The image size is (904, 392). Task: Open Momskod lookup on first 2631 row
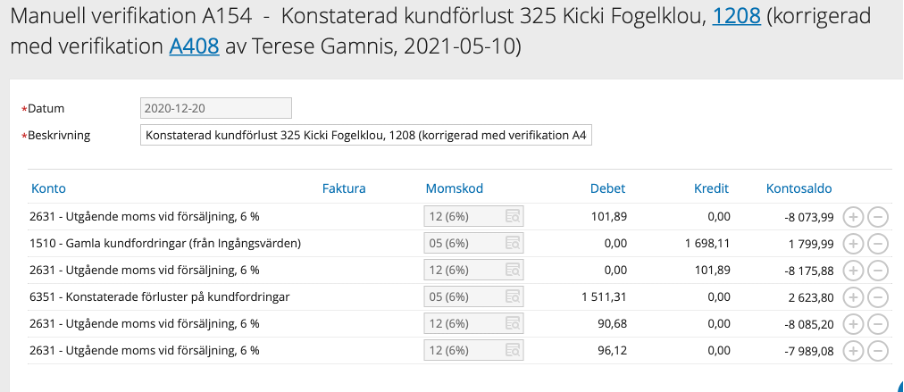[513, 217]
